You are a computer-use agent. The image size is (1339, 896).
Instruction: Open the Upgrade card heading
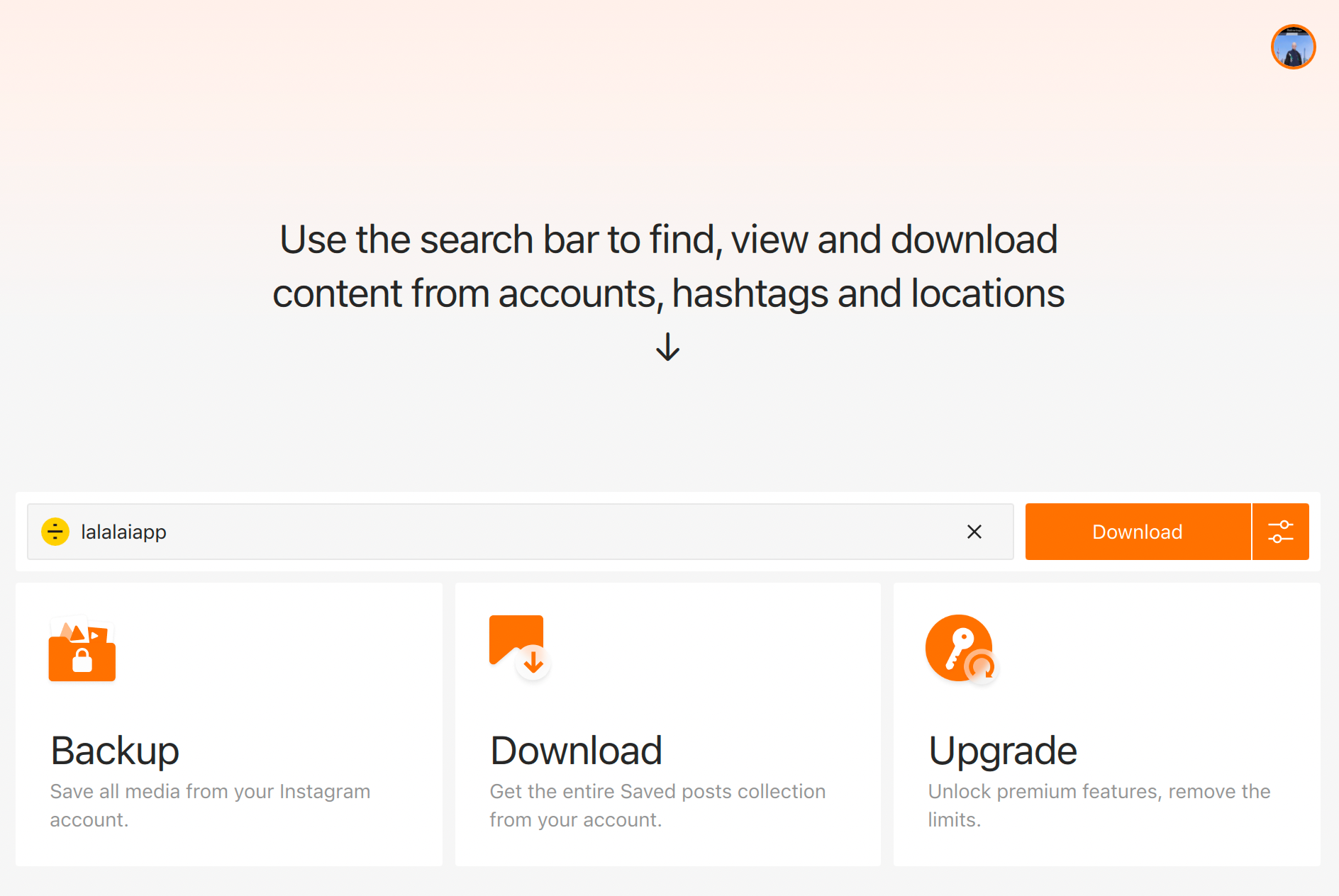[x=1002, y=750]
